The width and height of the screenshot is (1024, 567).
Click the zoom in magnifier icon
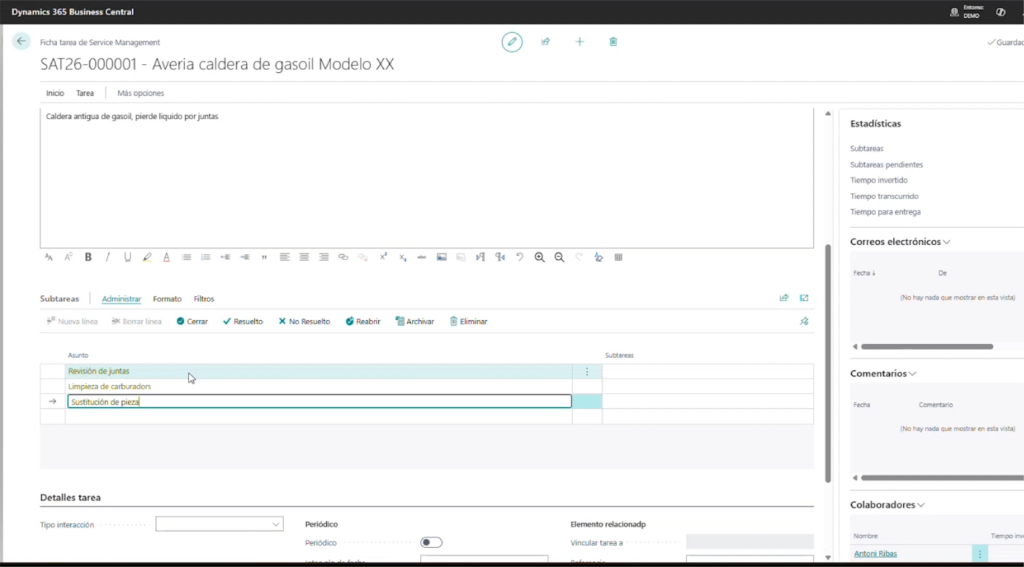click(540, 257)
